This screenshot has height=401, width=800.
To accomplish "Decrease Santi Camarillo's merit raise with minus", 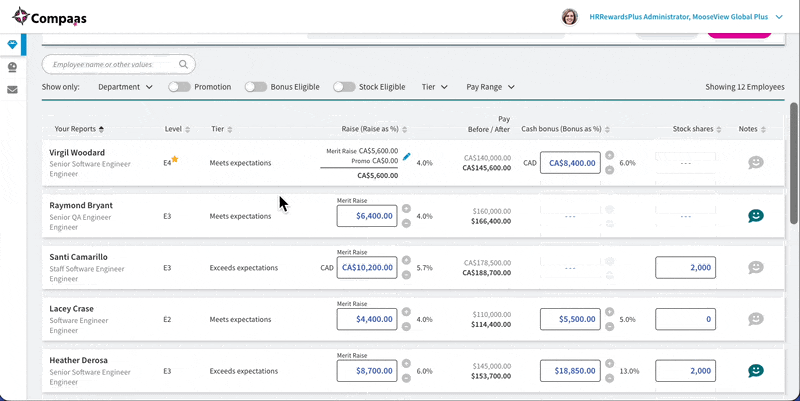I will [406, 275].
